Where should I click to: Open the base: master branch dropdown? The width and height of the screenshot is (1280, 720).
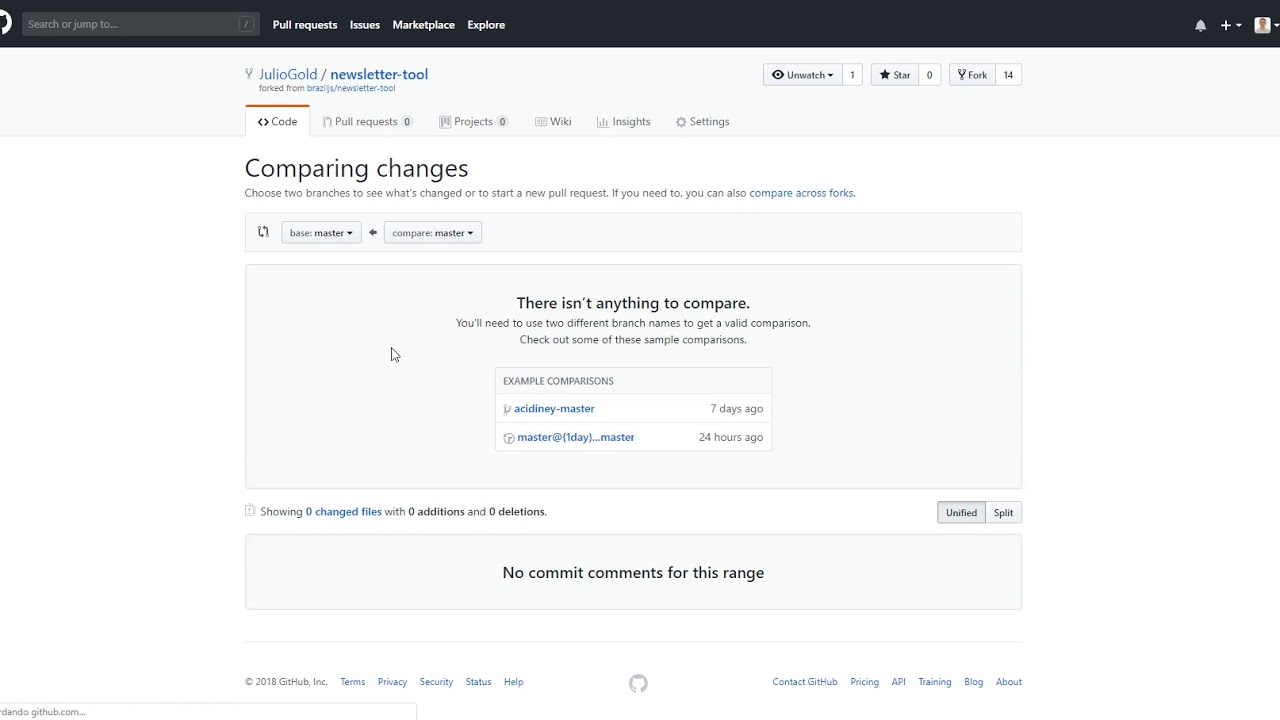(x=321, y=233)
